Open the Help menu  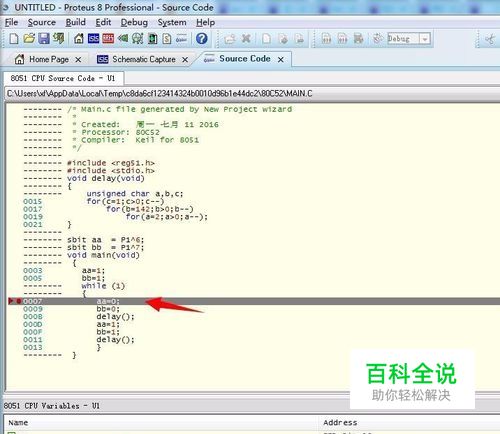(x=205, y=22)
